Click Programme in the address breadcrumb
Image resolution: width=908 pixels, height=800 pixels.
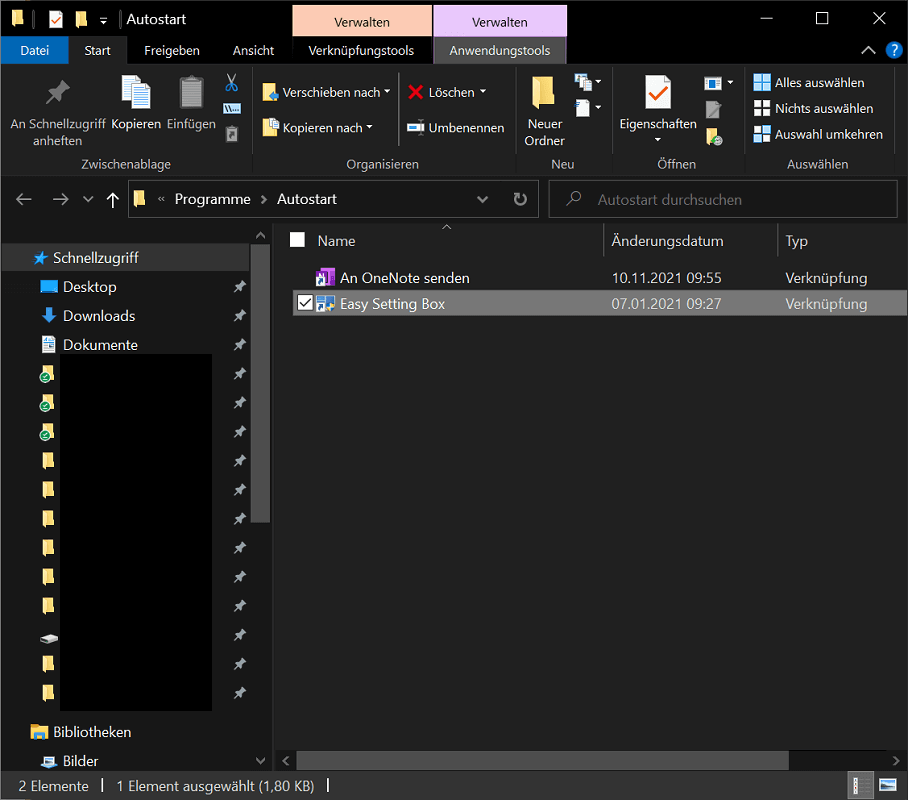(213, 199)
